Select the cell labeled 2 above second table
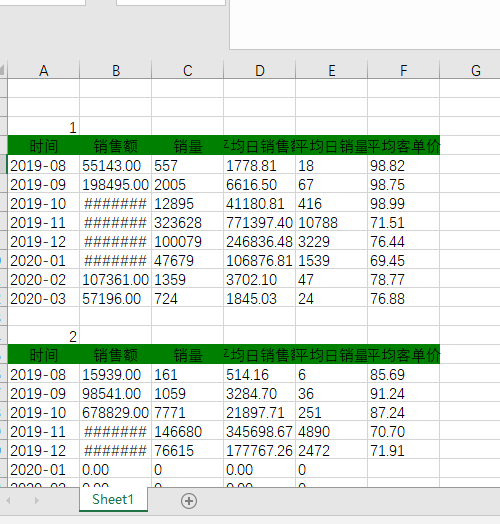 43,336
